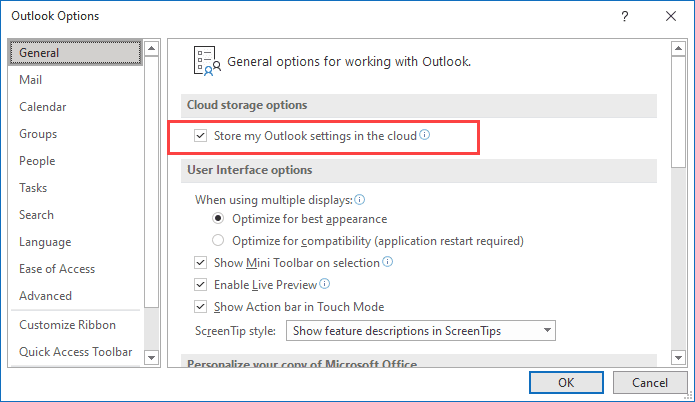
Task: Click the main pane vertical scrollbar thumb
Action: (x=679, y=111)
